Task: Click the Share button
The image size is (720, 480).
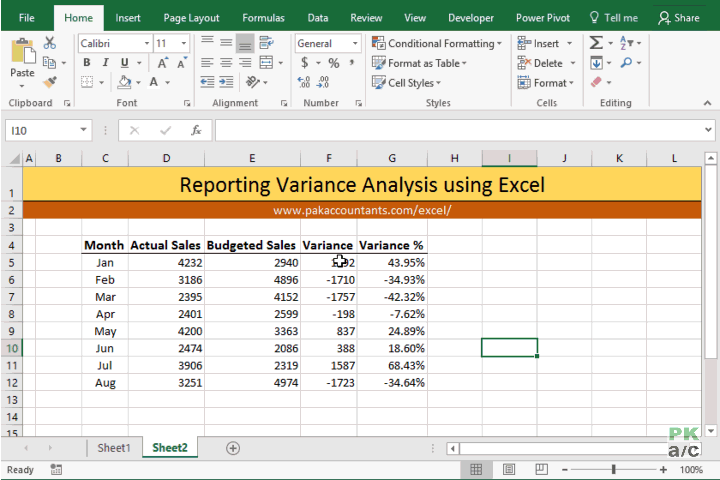Action: click(679, 18)
